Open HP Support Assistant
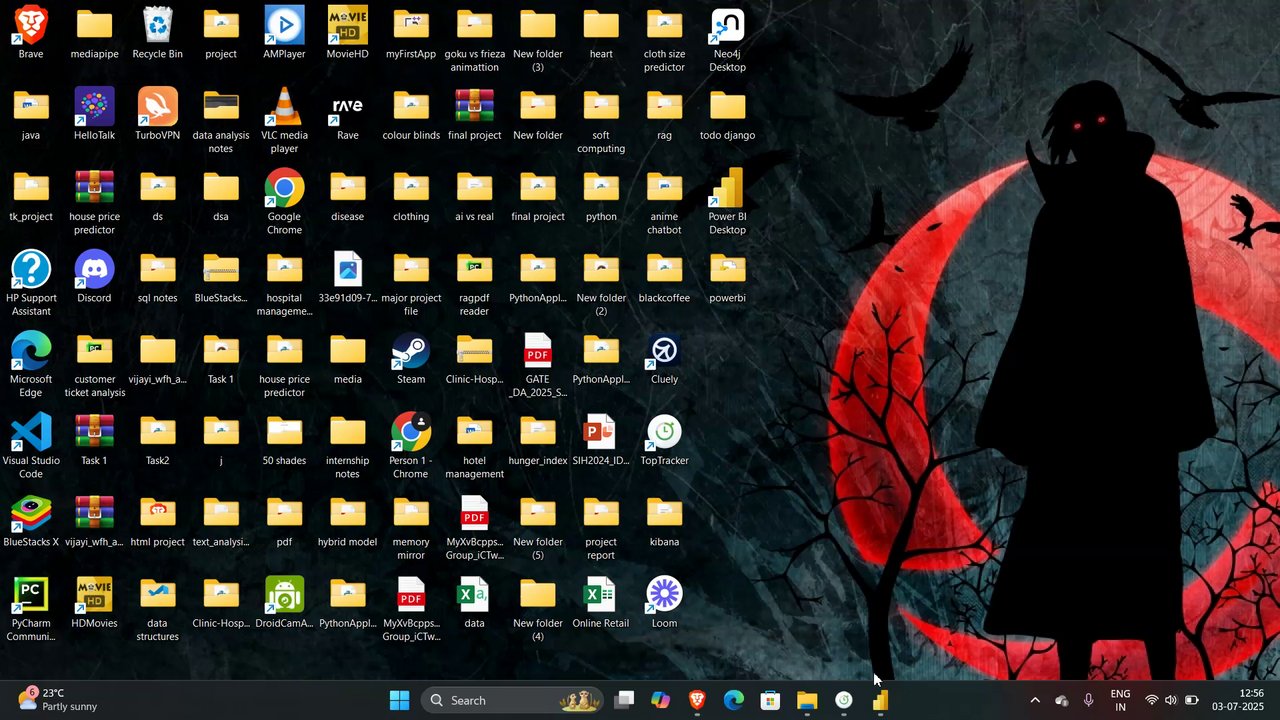 click(x=31, y=283)
